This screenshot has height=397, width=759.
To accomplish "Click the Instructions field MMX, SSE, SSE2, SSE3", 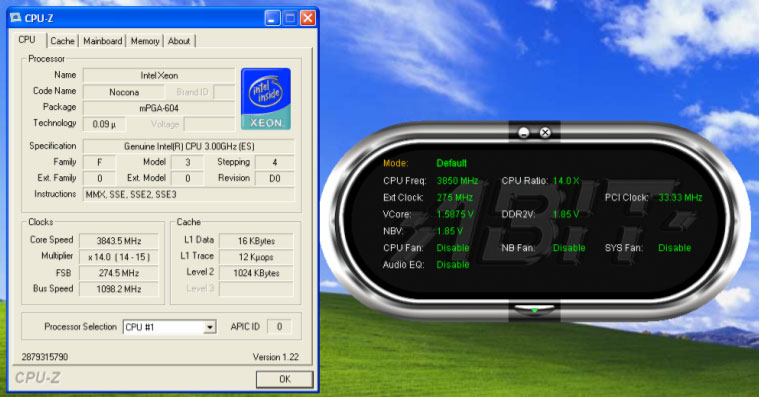I will click(x=189, y=195).
